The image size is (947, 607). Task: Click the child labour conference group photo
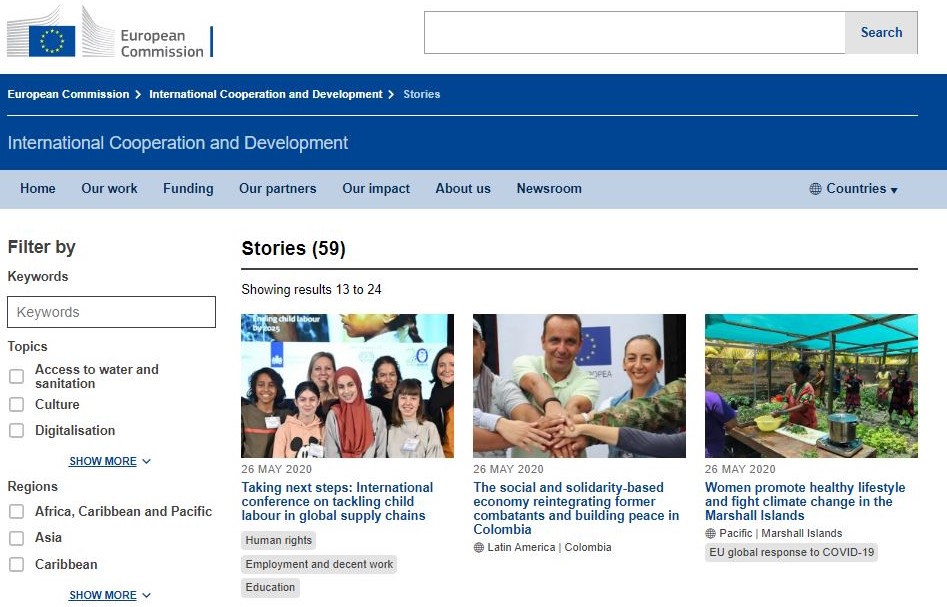click(x=347, y=386)
